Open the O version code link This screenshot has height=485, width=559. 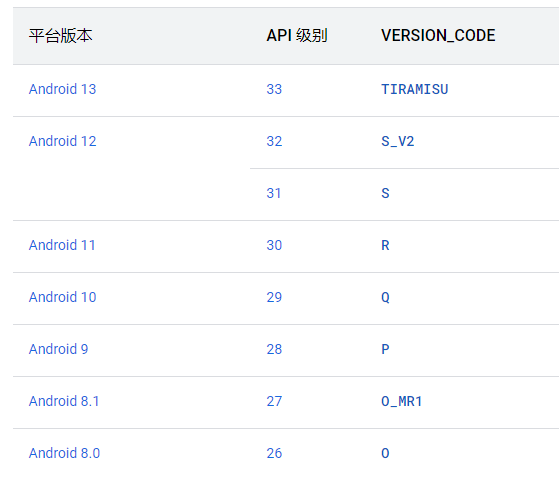tap(385, 453)
